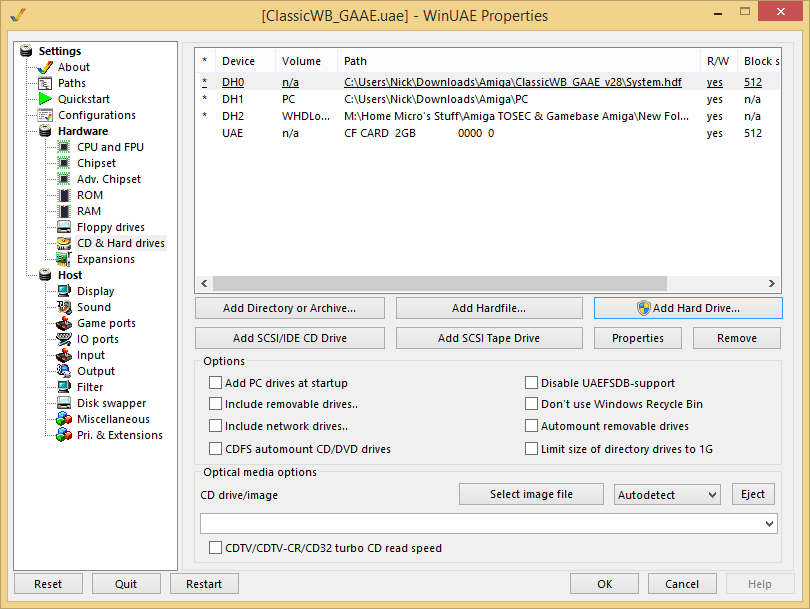Screen dimensions: 810x609
Task: Click the Settings root disk icon
Action: click(26, 51)
